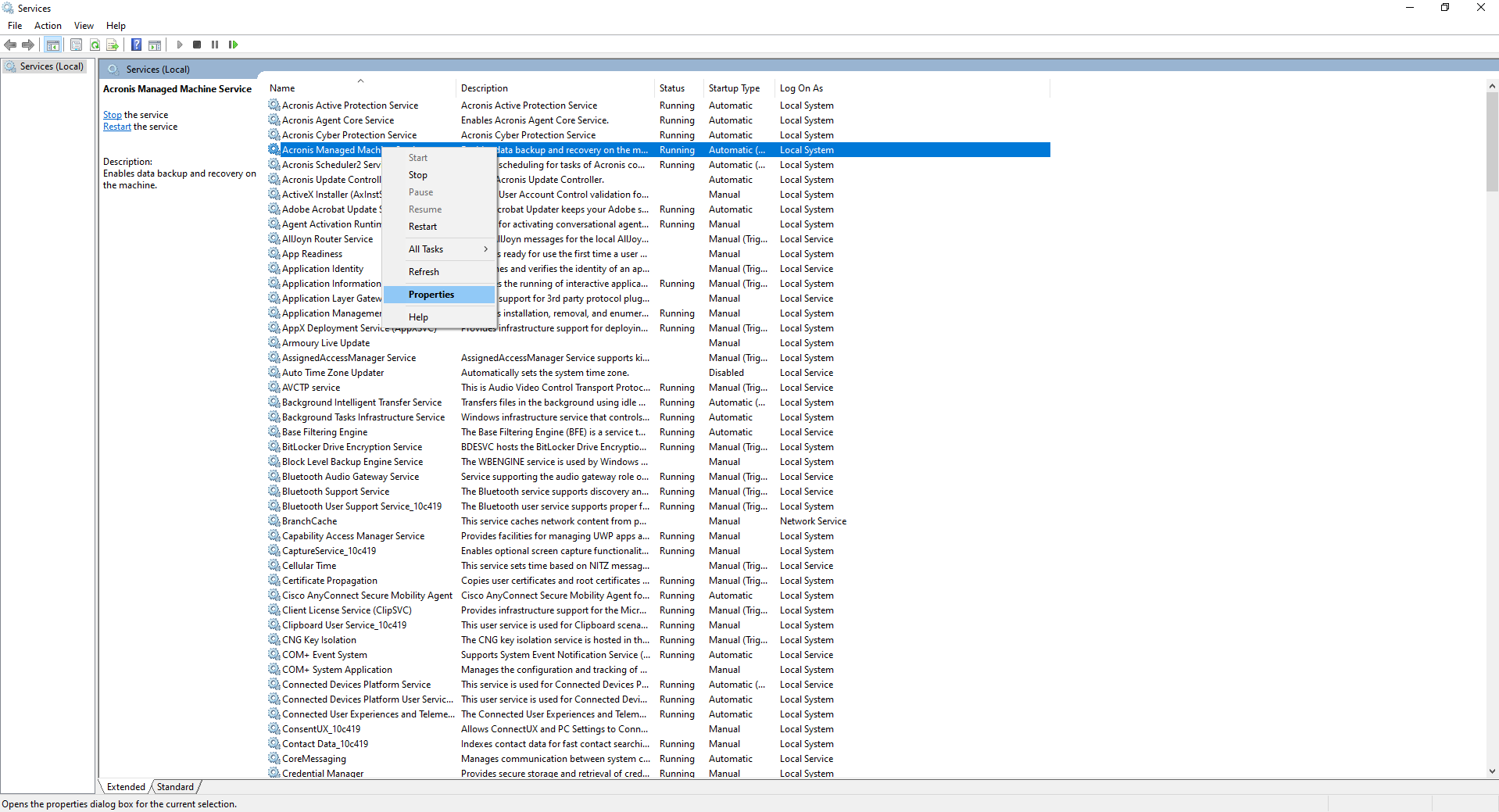Click the Back arrow toolbar icon

10,45
